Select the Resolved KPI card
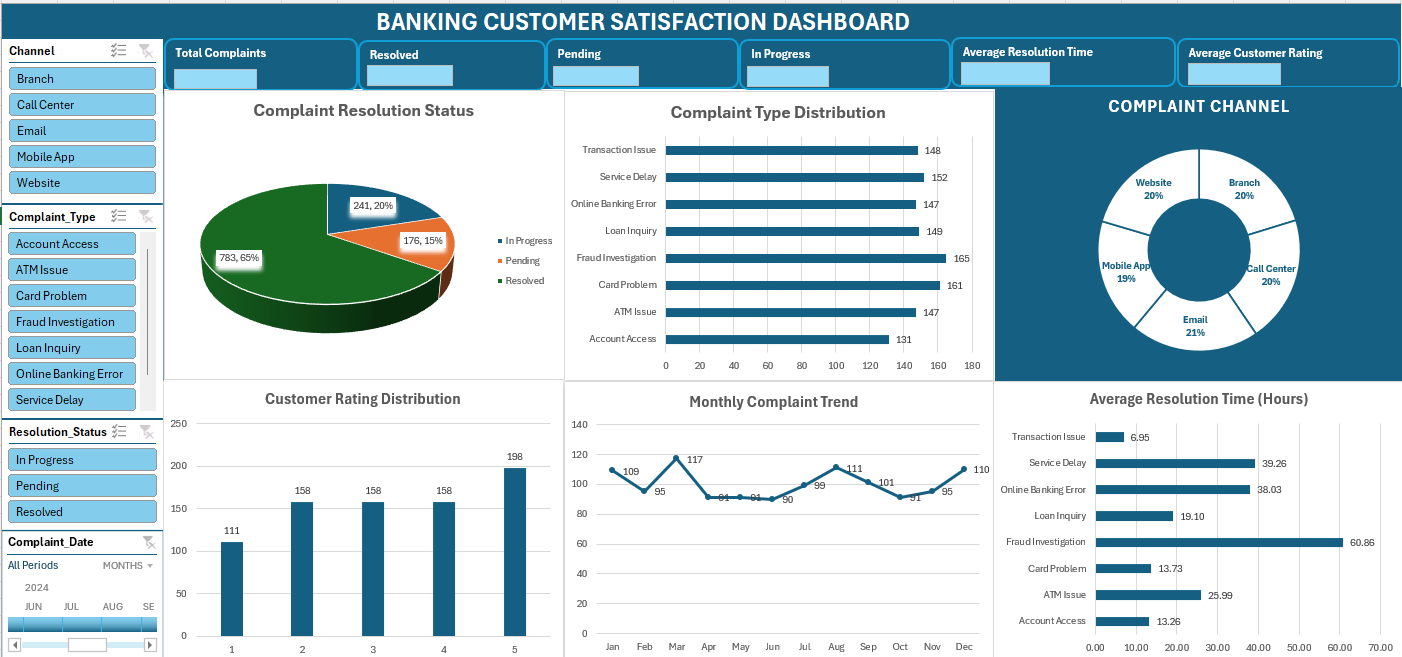Screen dimensions: 1402x657 pyautogui.click(x=452, y=65)
